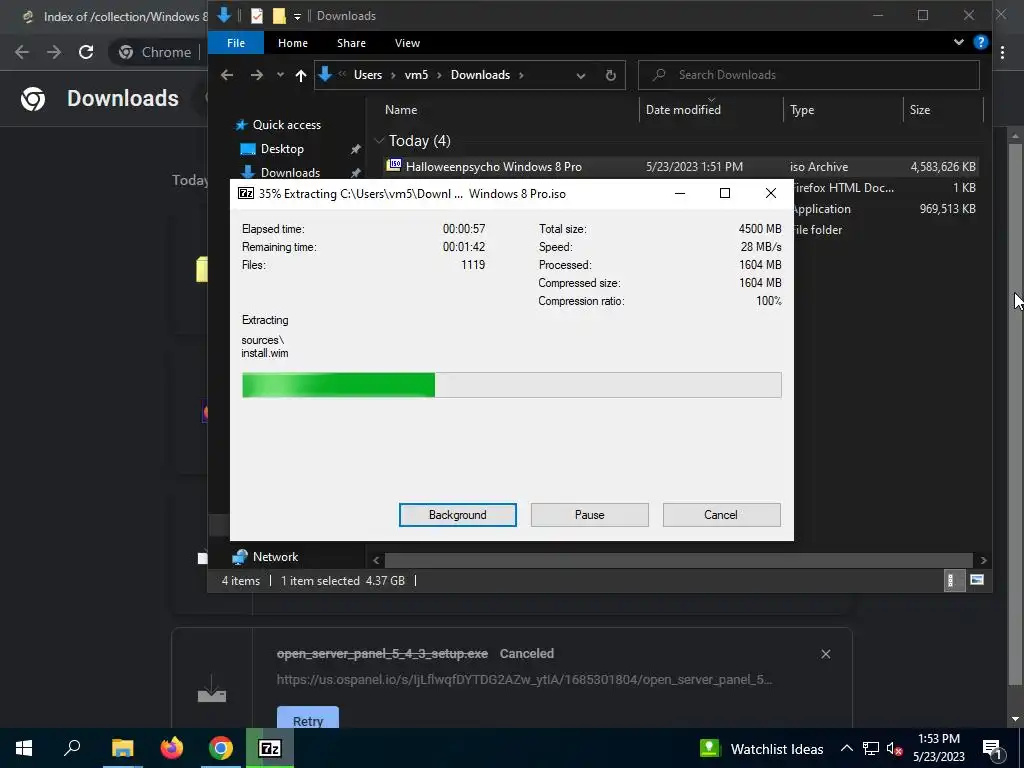Reload the Chrome page
Viewport: 1024px width, 768px height.
point(86,52)
